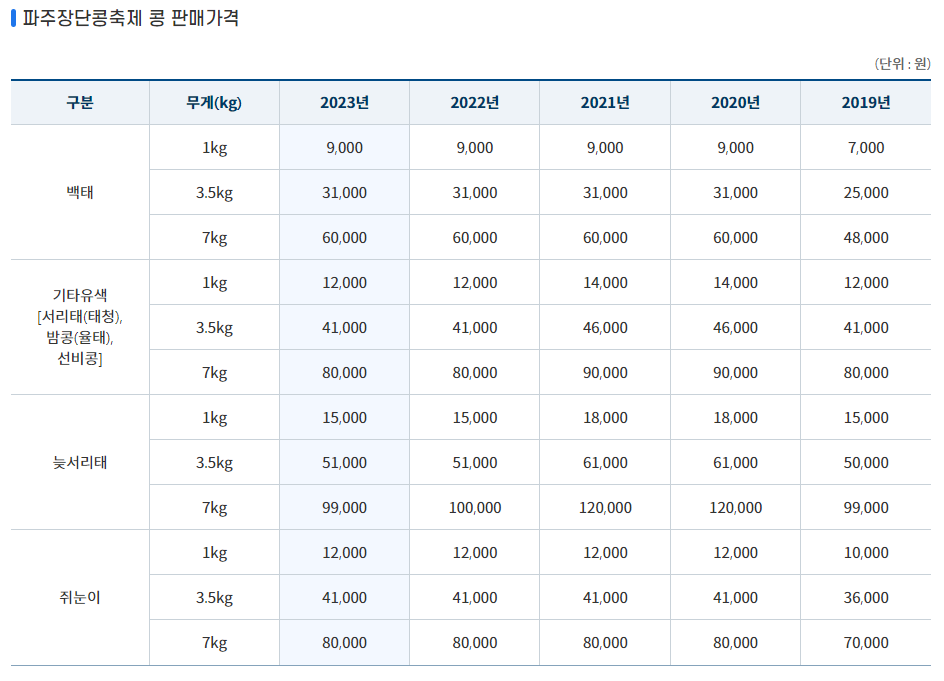
Task: Click the 늦서리태 row label
Action: pyautogui.click(x=79, y=461)
